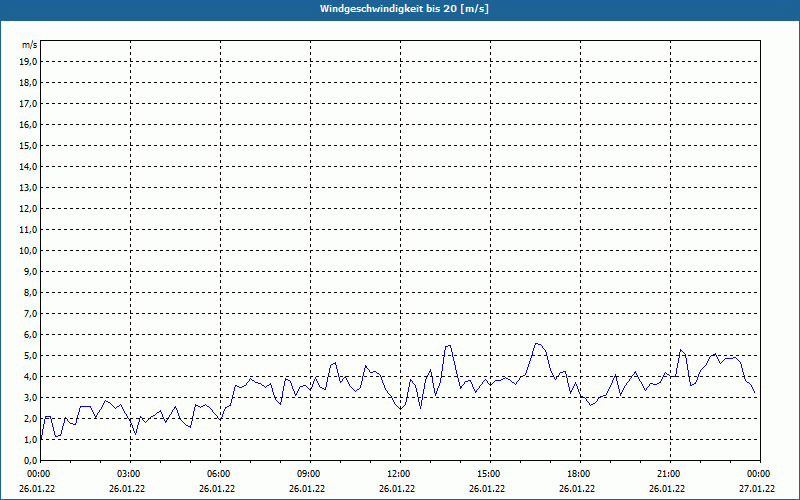Select the 3,0 y-axis value

click(x=30, y=397)
